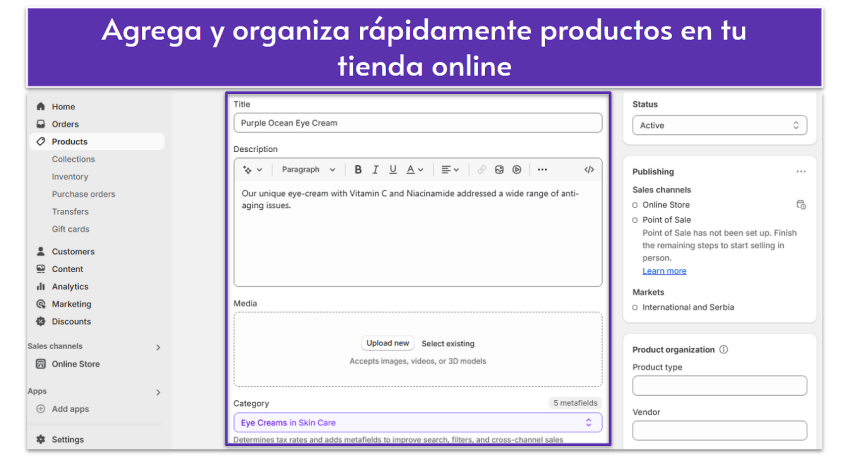850x458 pixels.
Task: Underline text in the description editor
Action: click(393, 170)
